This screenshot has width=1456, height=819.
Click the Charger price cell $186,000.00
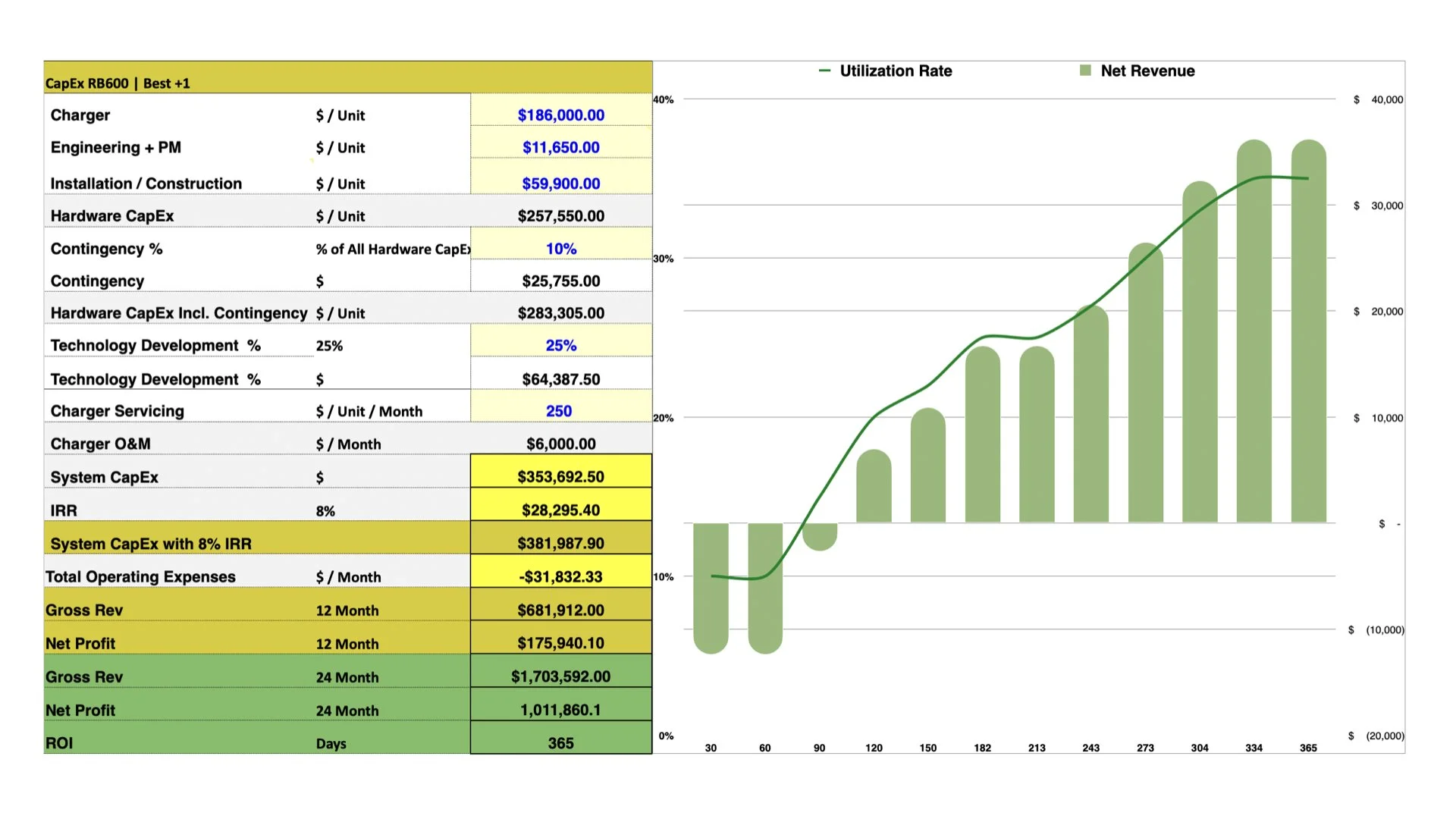pyautogui.click(x=560, y=115)
